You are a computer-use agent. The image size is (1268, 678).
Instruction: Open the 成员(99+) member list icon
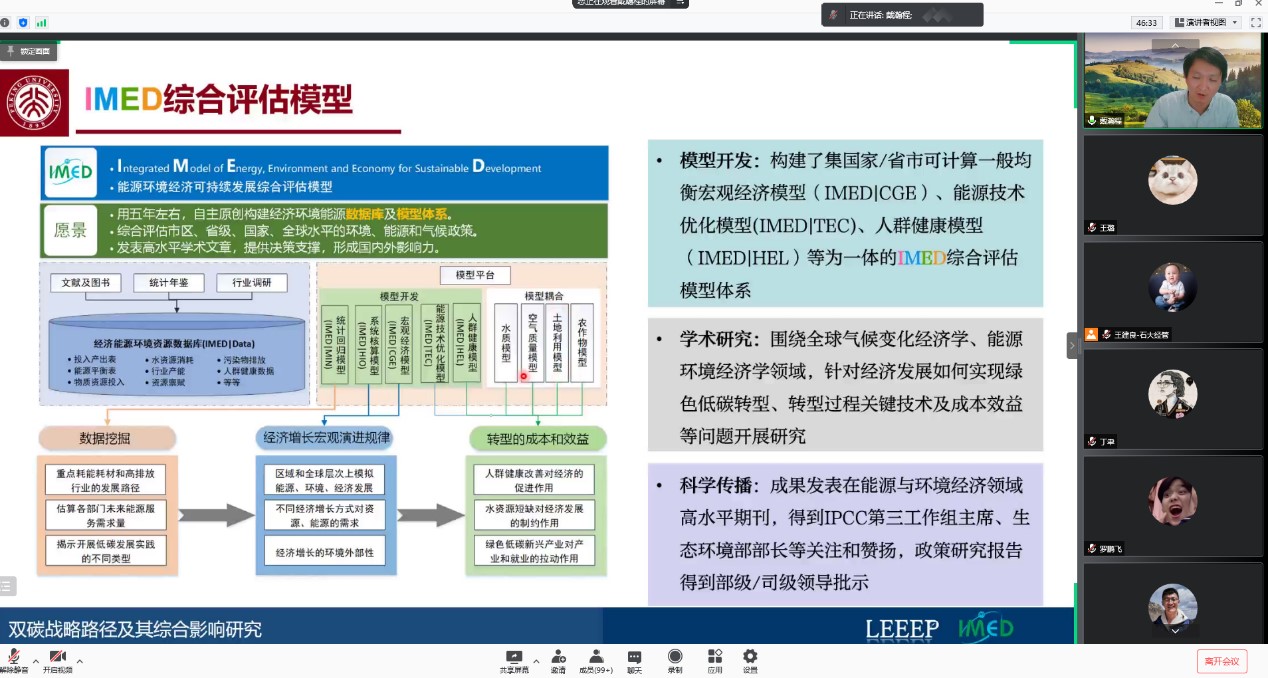596,656
